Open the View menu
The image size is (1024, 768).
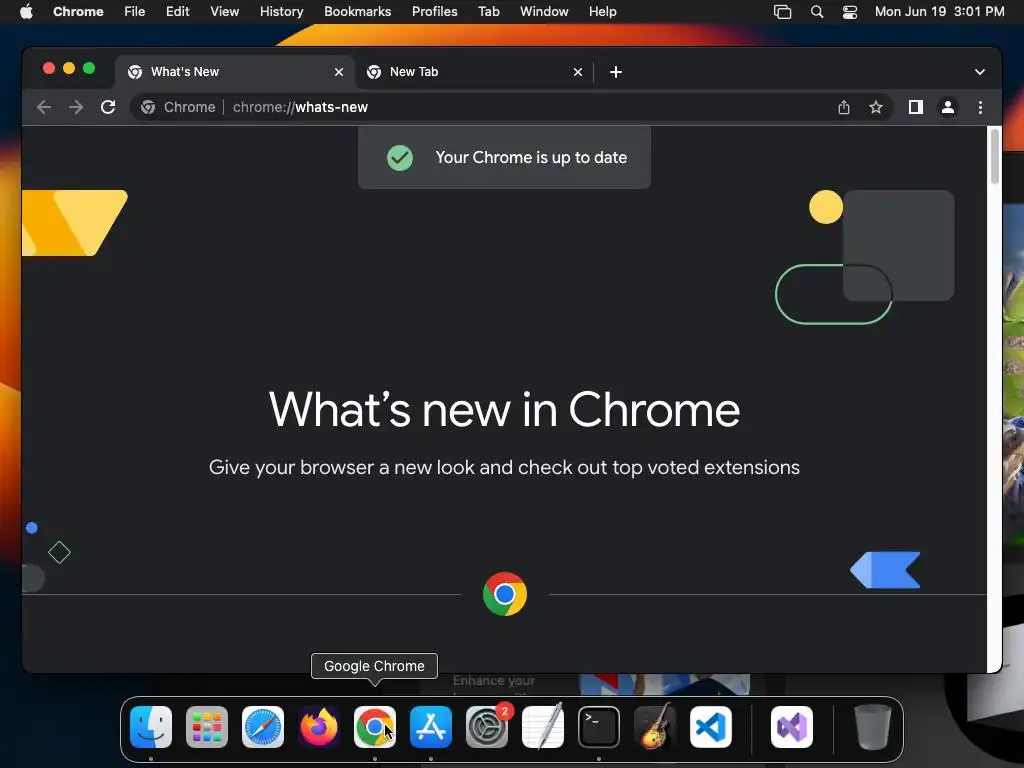225,12
